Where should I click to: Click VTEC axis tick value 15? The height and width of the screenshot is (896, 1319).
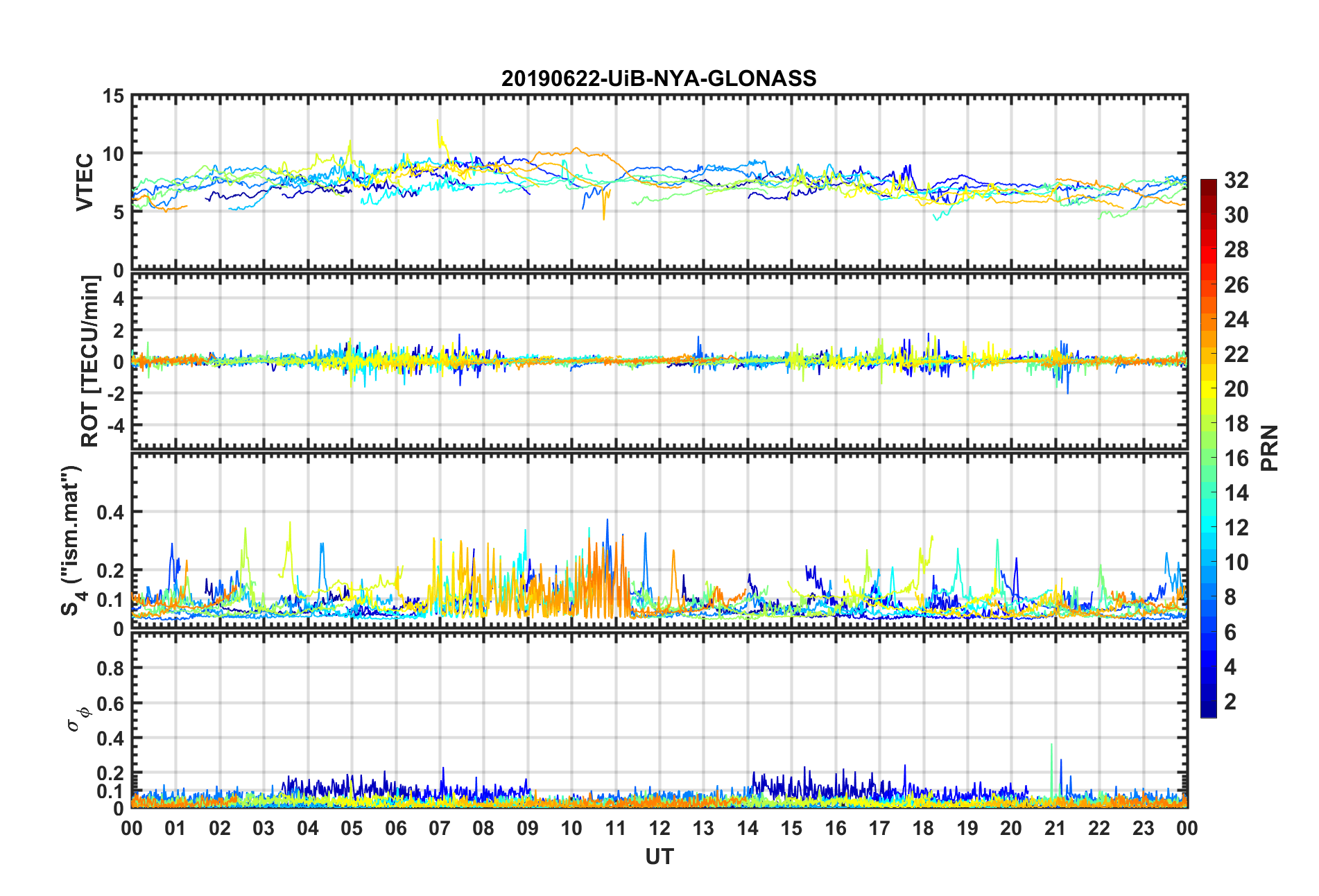[x=113, y=96]
